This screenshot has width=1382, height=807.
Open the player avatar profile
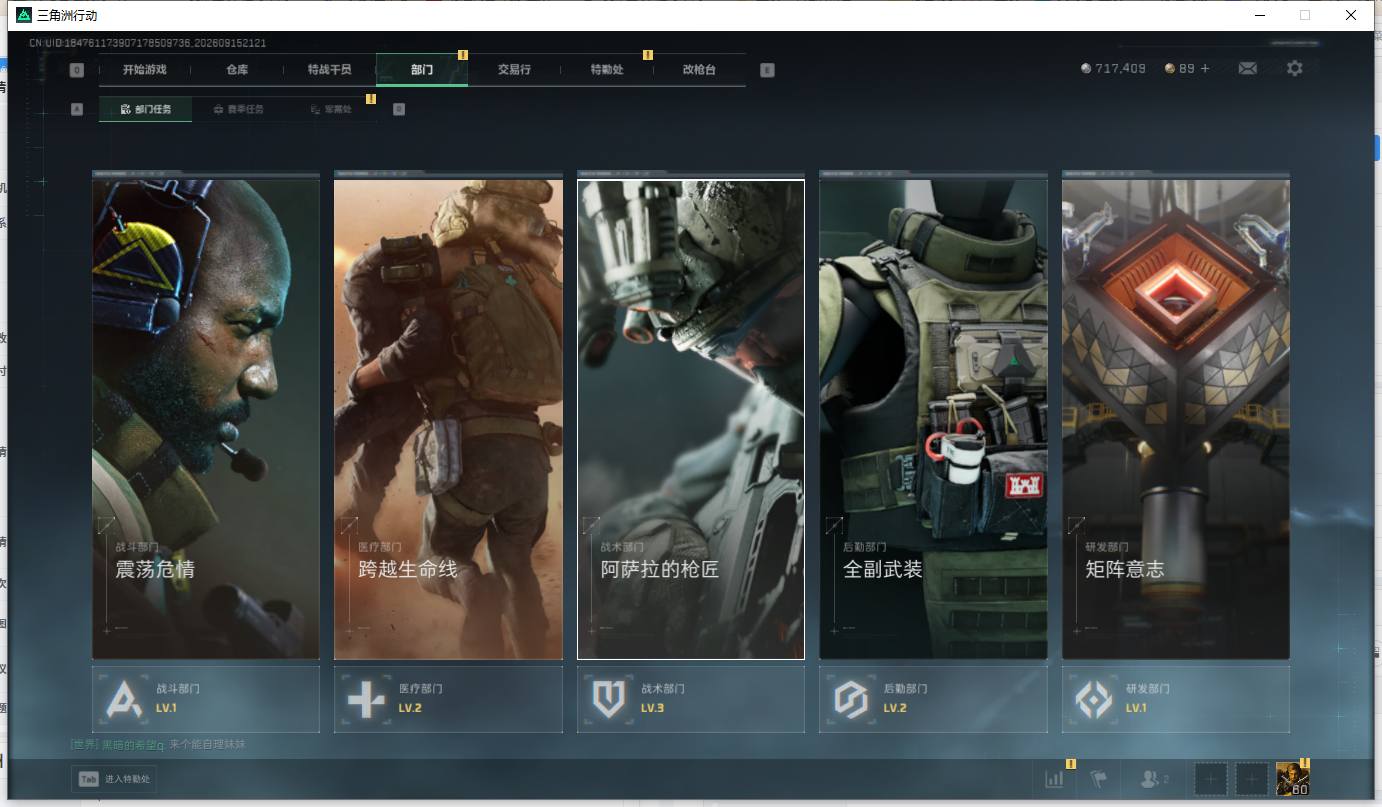(x=1292, y=779)
